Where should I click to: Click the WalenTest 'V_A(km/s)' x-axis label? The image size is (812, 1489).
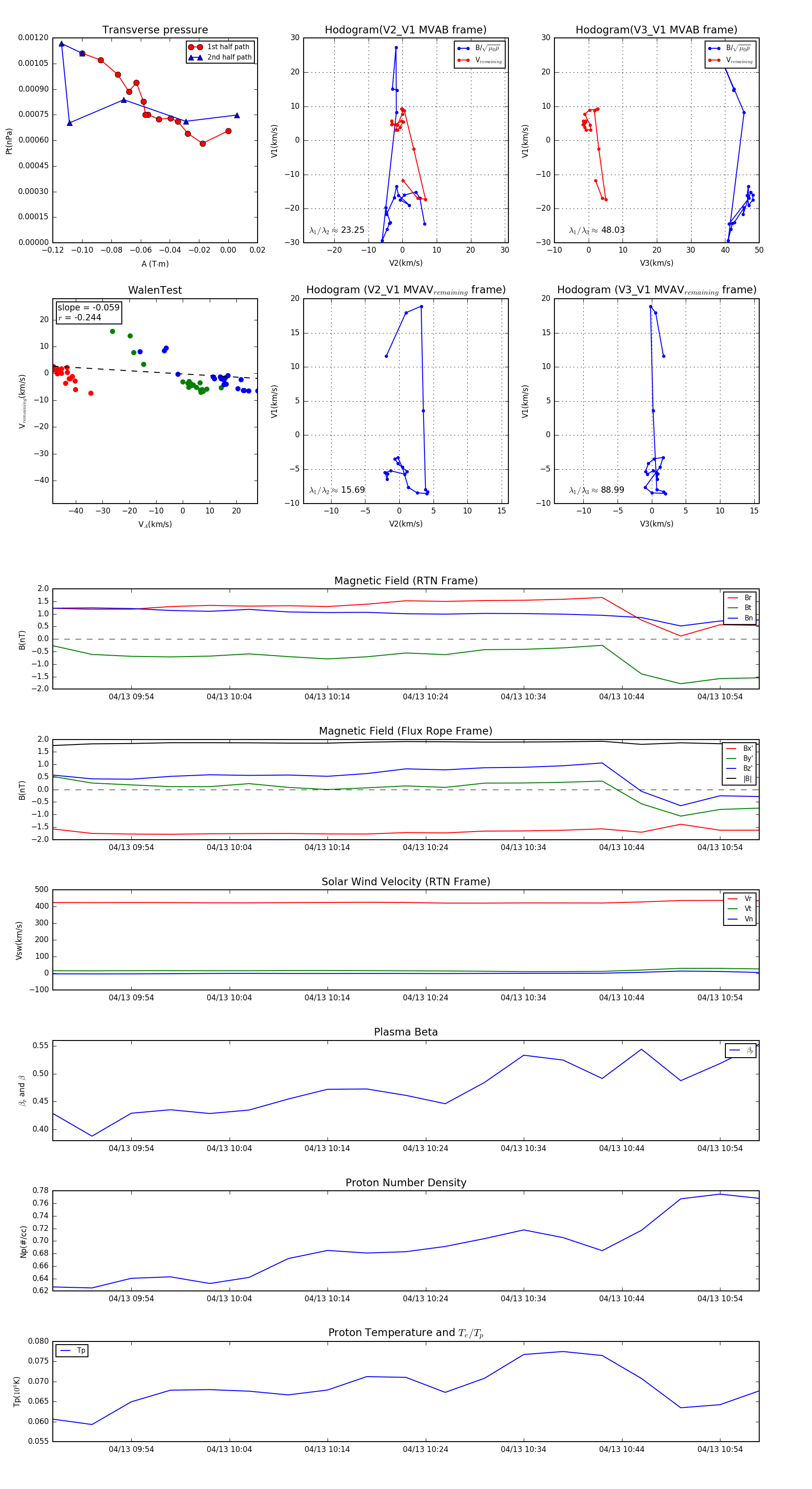point(155,525)
